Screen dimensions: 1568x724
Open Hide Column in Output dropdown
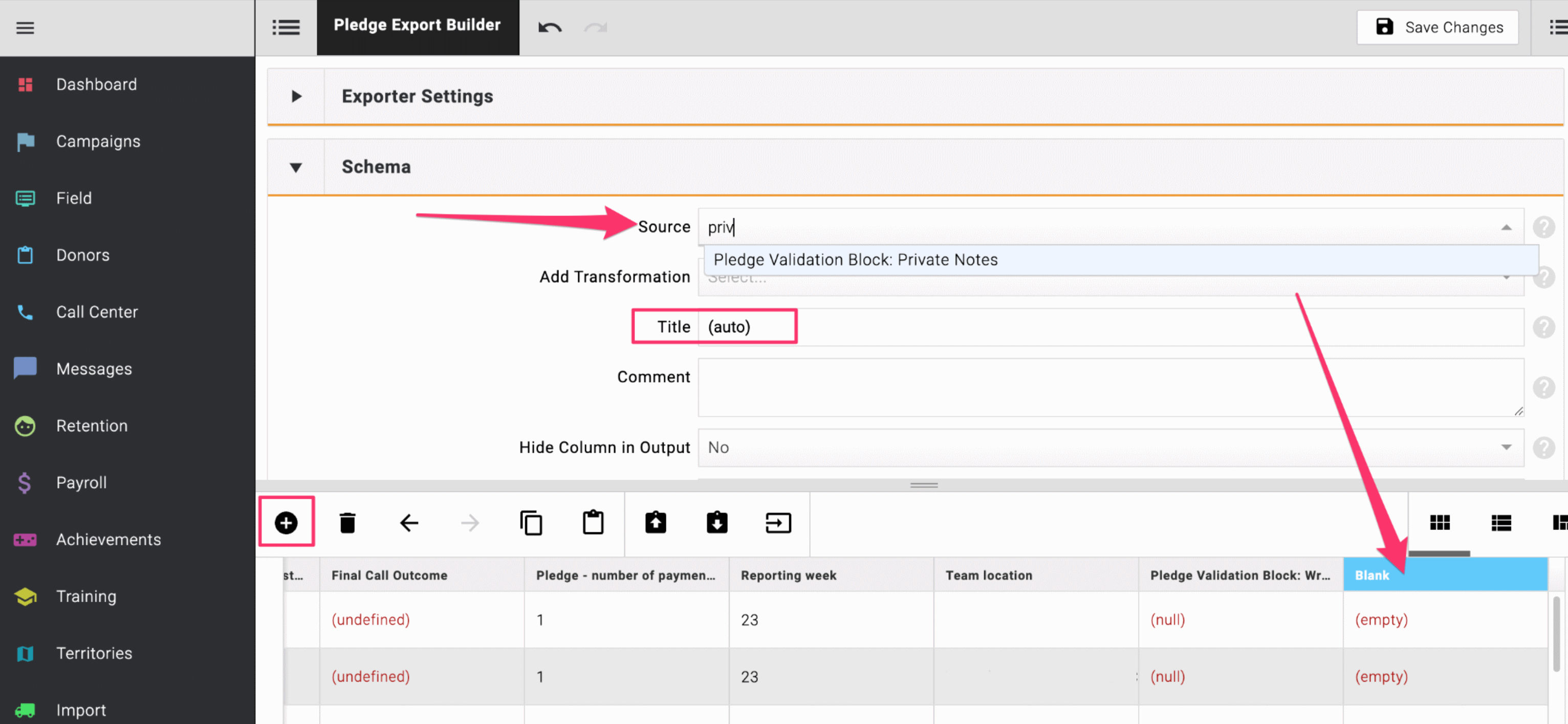pyautogui.click(x=1111, y=448)
